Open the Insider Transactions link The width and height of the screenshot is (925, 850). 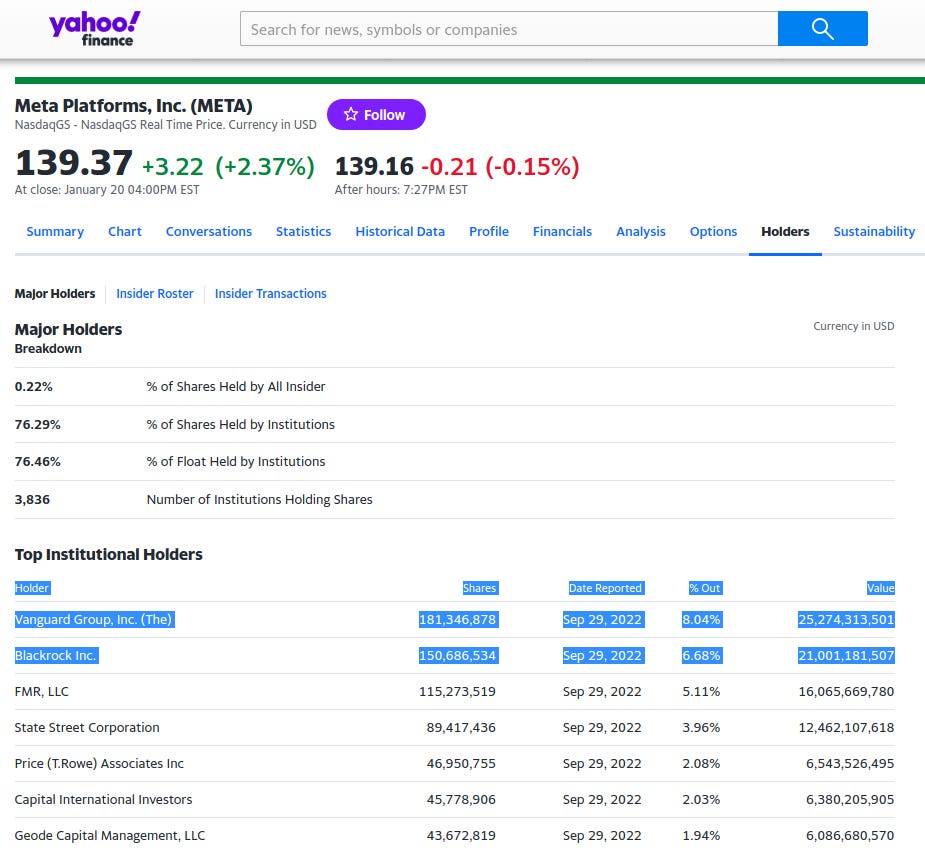coord(270,293)
